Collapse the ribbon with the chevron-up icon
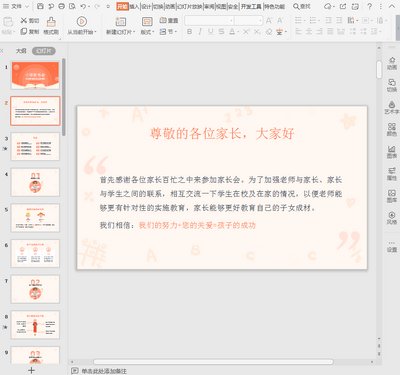 [x=392, y=6]
